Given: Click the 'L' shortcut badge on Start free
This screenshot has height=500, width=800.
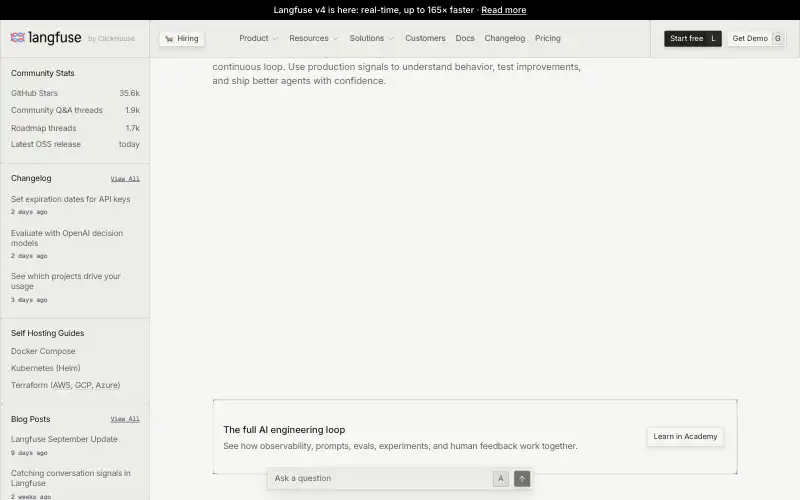Looking at the screenshot, I should click(x=713, y=38).
